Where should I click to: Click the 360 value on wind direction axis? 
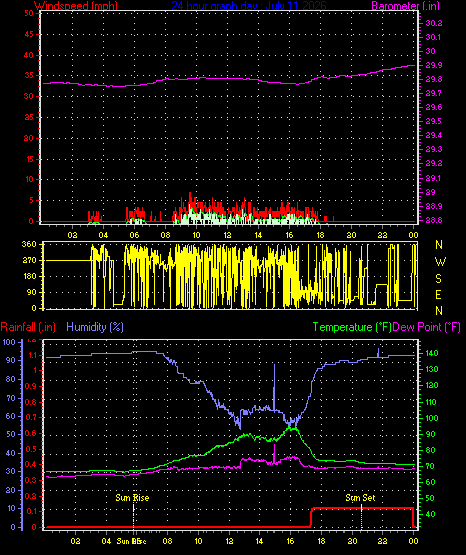pyautogui.click(x=29, y=244)
